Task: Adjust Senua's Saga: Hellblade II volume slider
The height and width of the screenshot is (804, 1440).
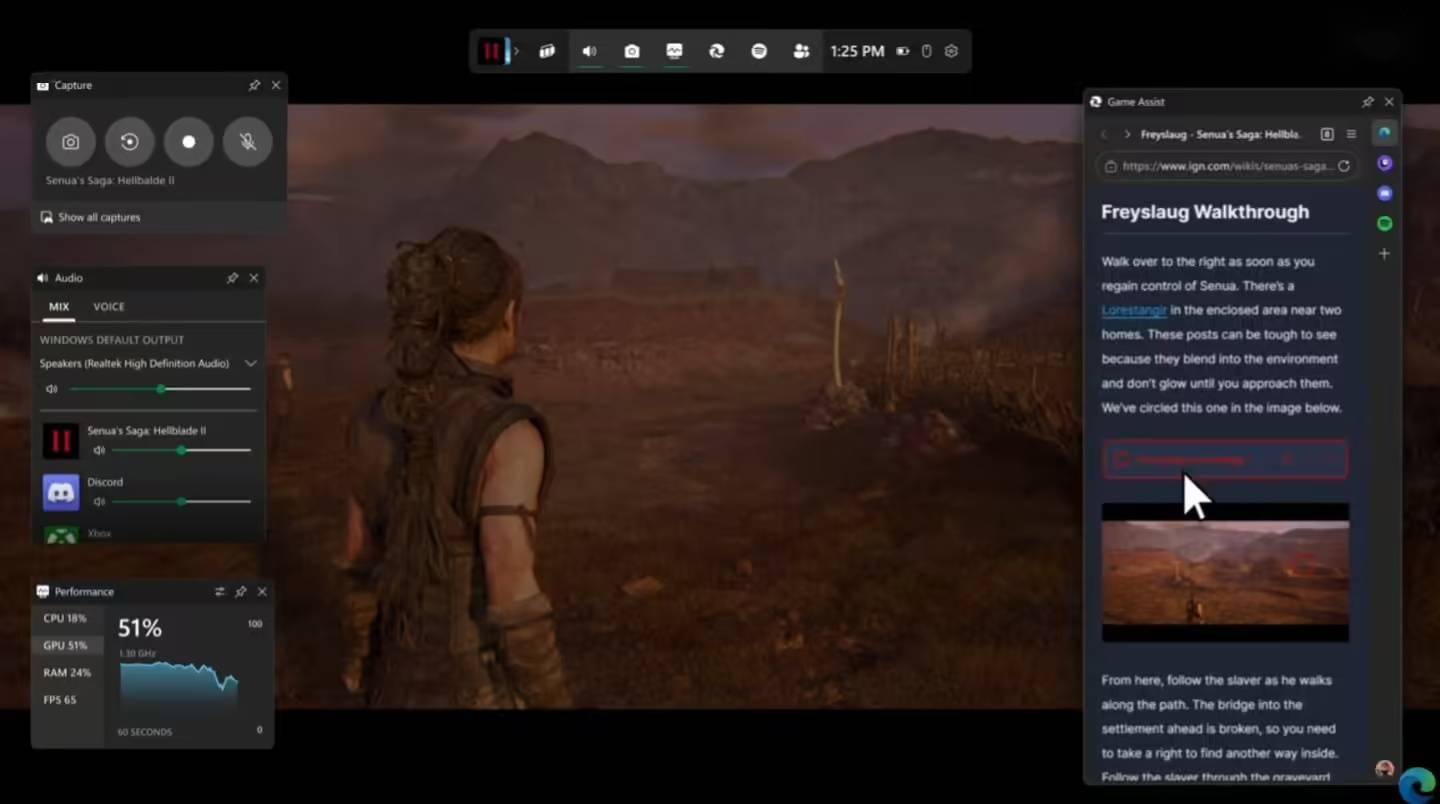Action: [181, 450]
